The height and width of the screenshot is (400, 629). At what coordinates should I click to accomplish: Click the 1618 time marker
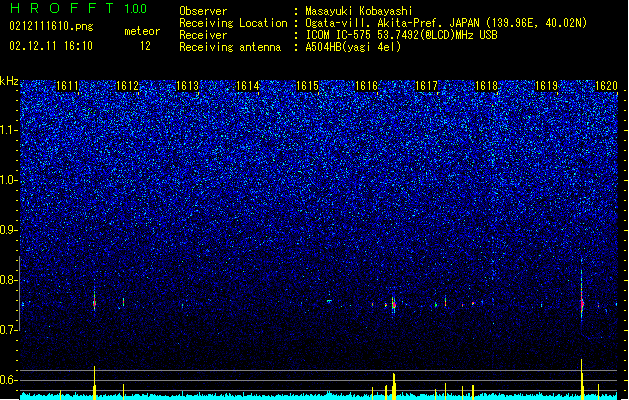(x=486, y=86)
